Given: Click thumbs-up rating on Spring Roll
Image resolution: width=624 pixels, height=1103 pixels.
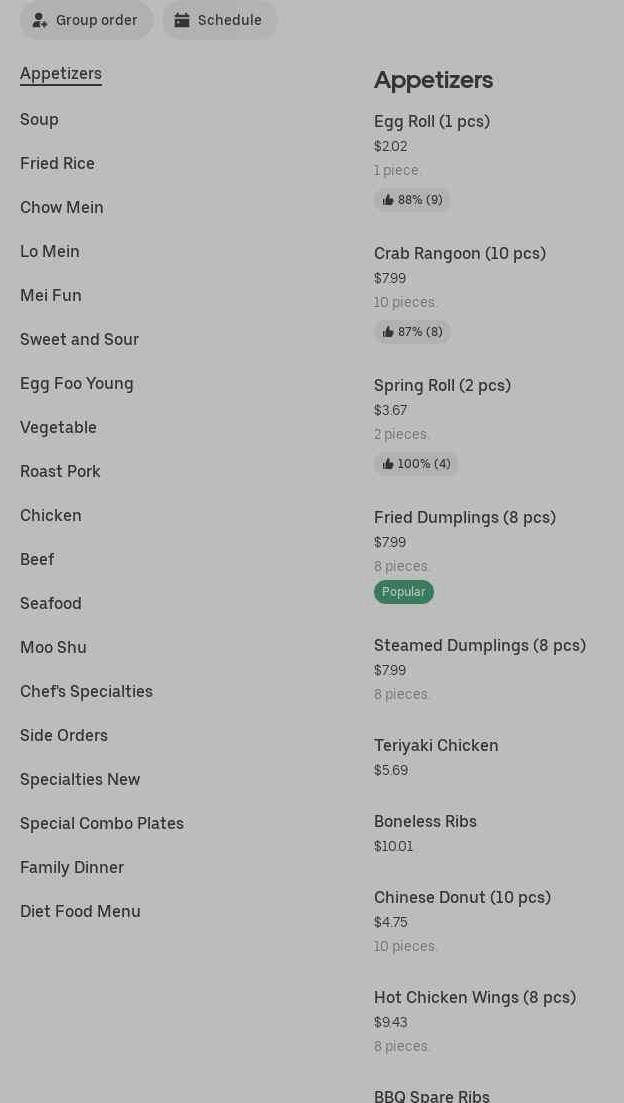Looking at the screenshot, I should (x=416, y=464).
